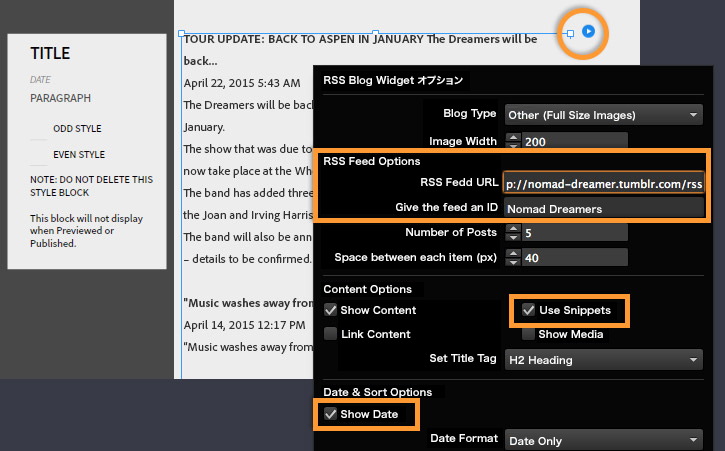
Task: Click the April 22, 2015 post date
Action: [242, 83]
